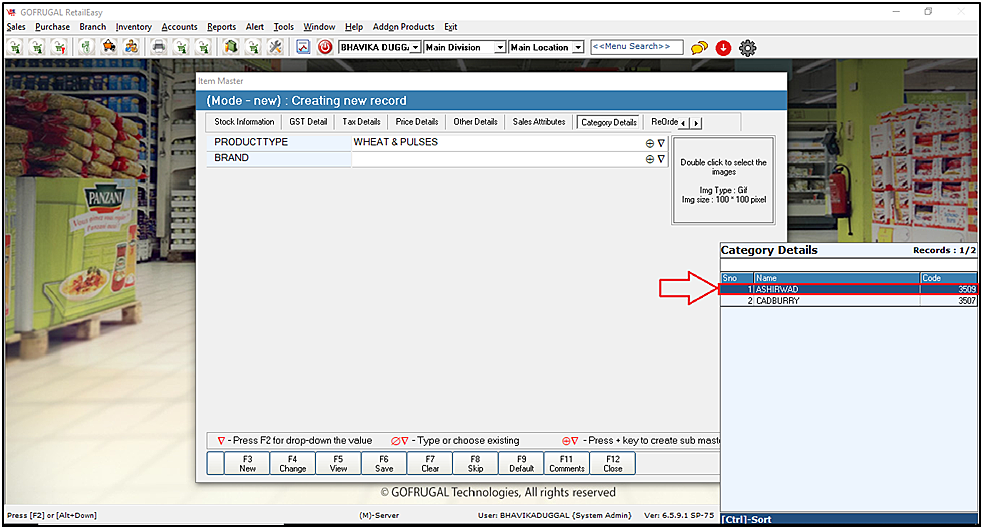The height and width of the screenshot is (529, 983).
Task: Click the red power button icon
Action: click(325, 48)
